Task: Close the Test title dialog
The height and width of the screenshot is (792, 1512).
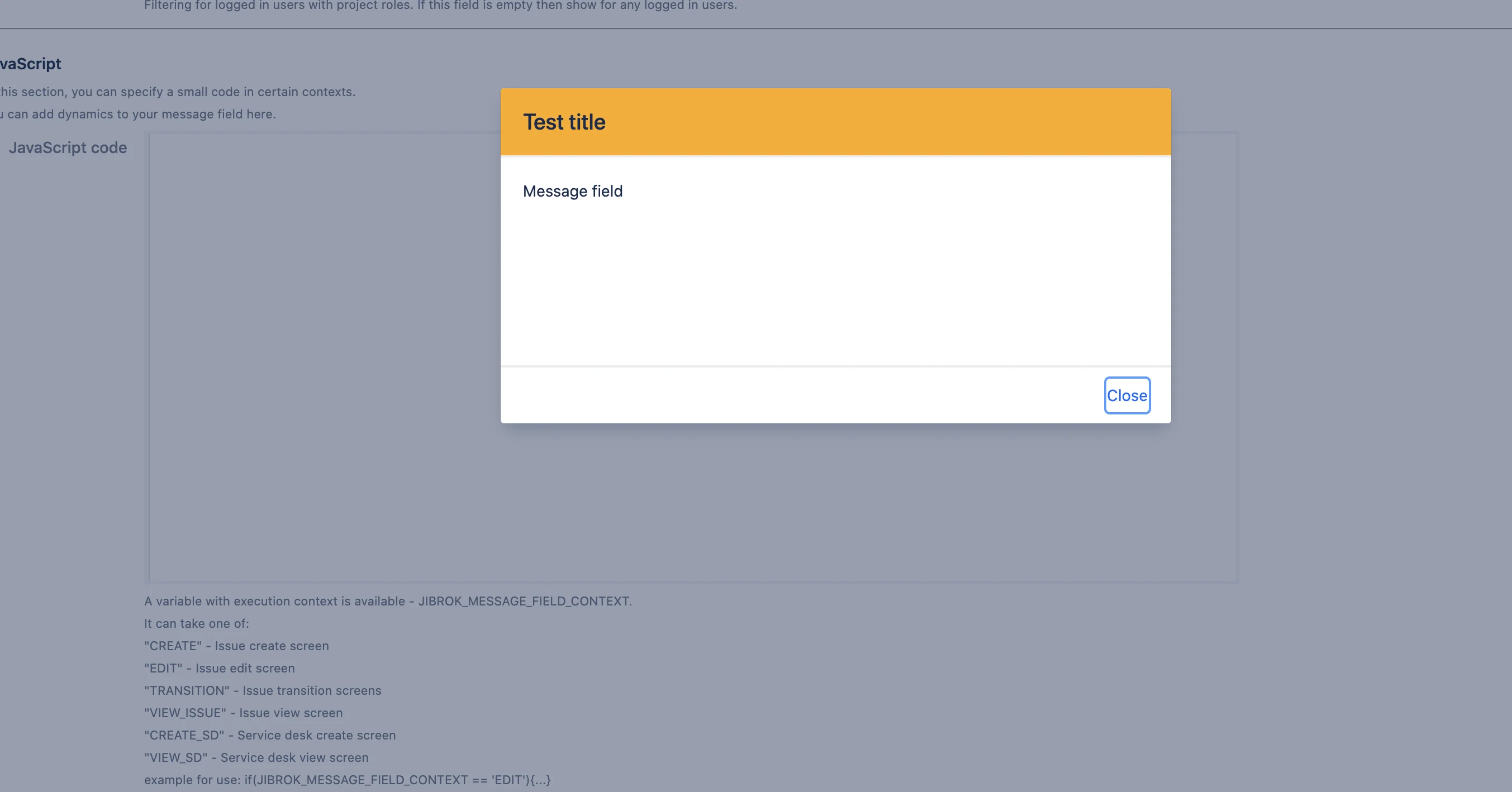Action: 1126,395
